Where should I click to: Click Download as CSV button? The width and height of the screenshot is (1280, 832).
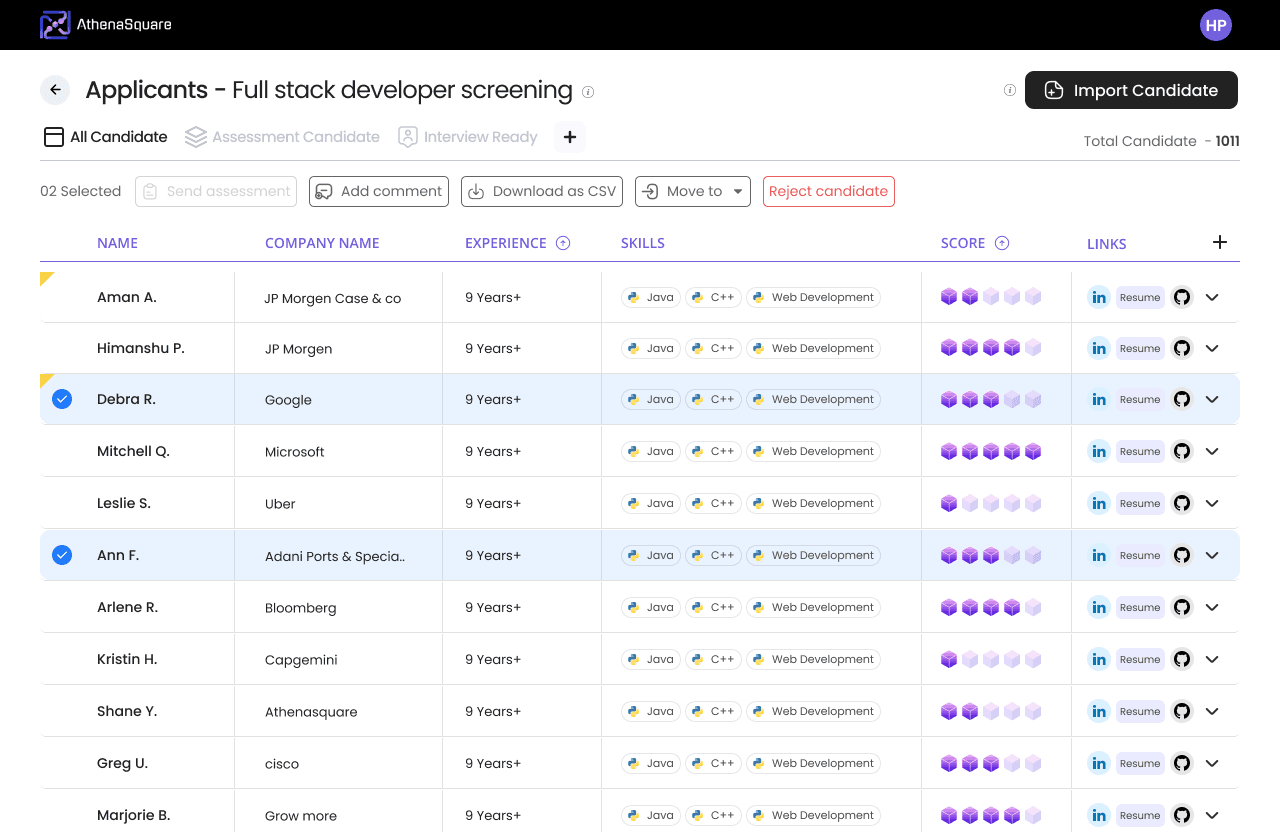click(x=542, y=191)
